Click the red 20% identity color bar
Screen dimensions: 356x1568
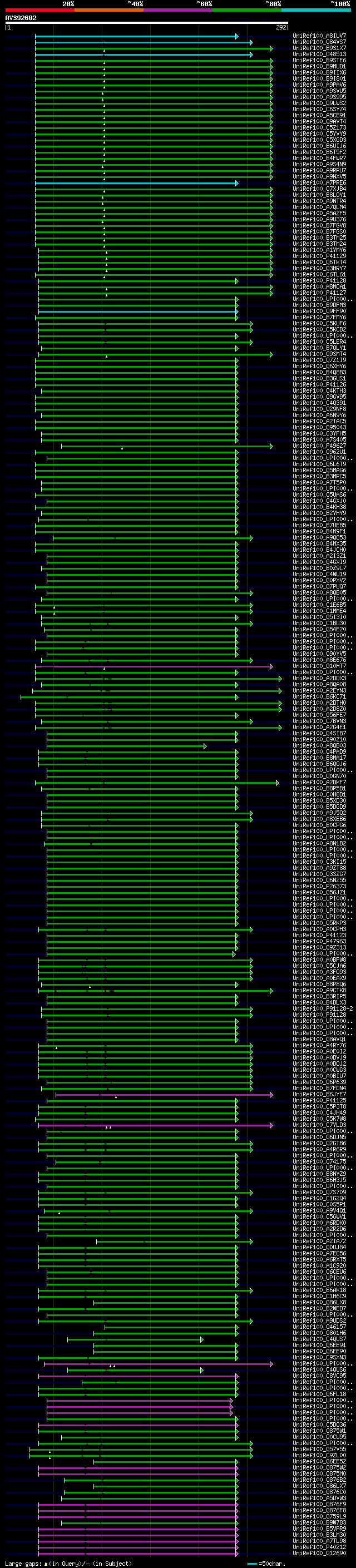(39, 10)
